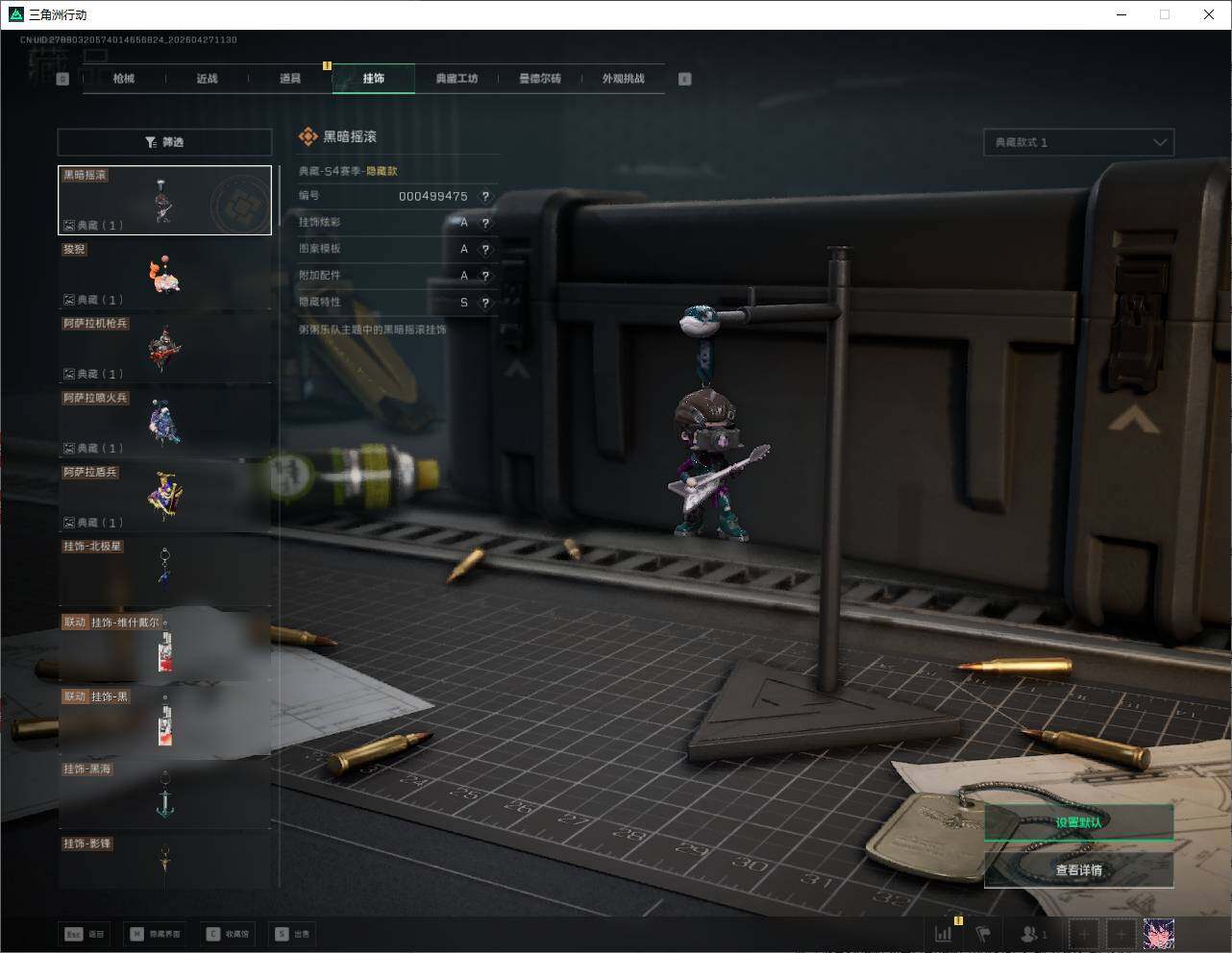Click the 附加配件 attribute row

(398, 276)
